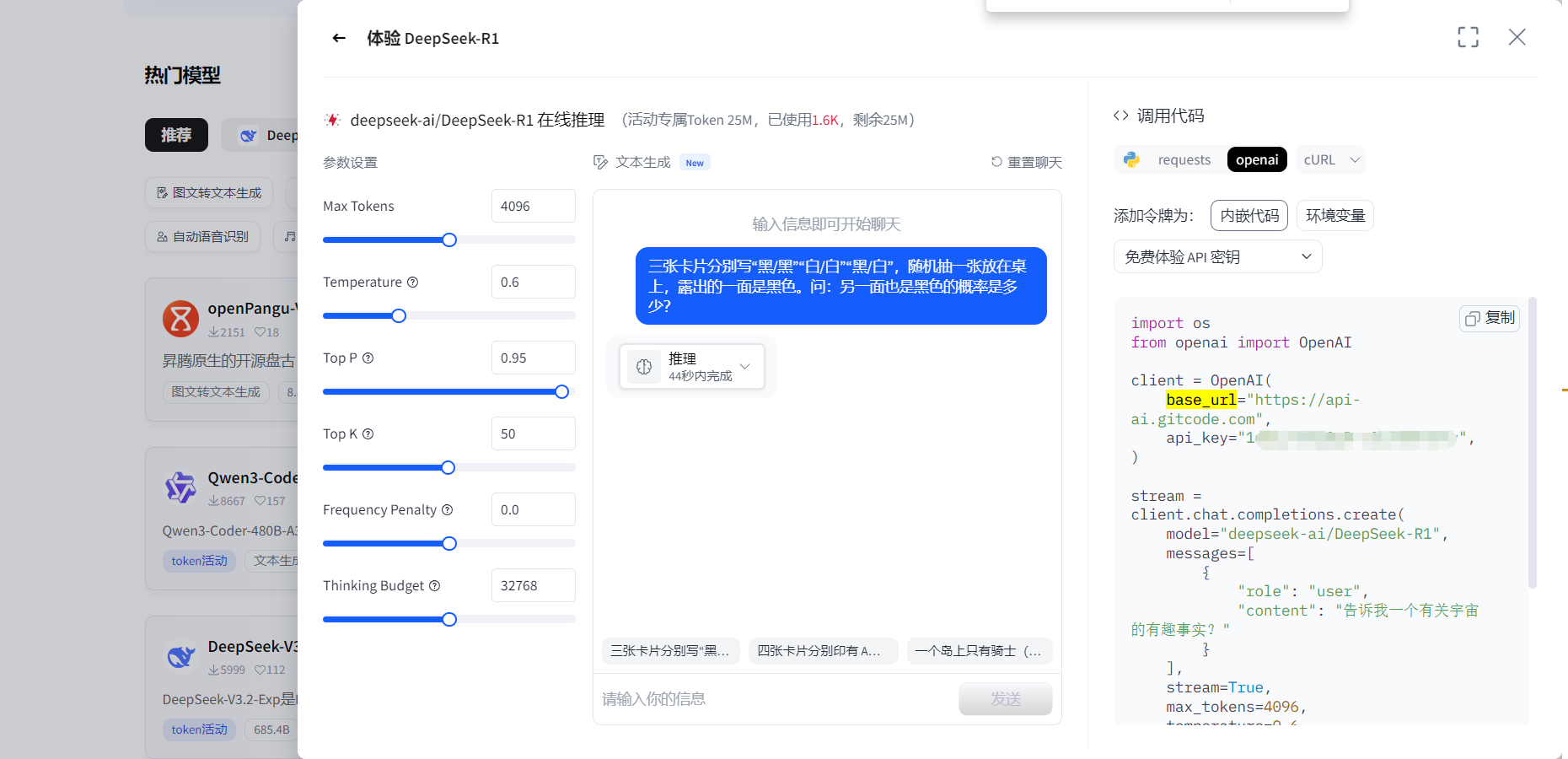Screen dimensions: 1568x759
Task: Select the 一个岛上只有骑士 suggested prompt
Action: [x=980, y=650]
